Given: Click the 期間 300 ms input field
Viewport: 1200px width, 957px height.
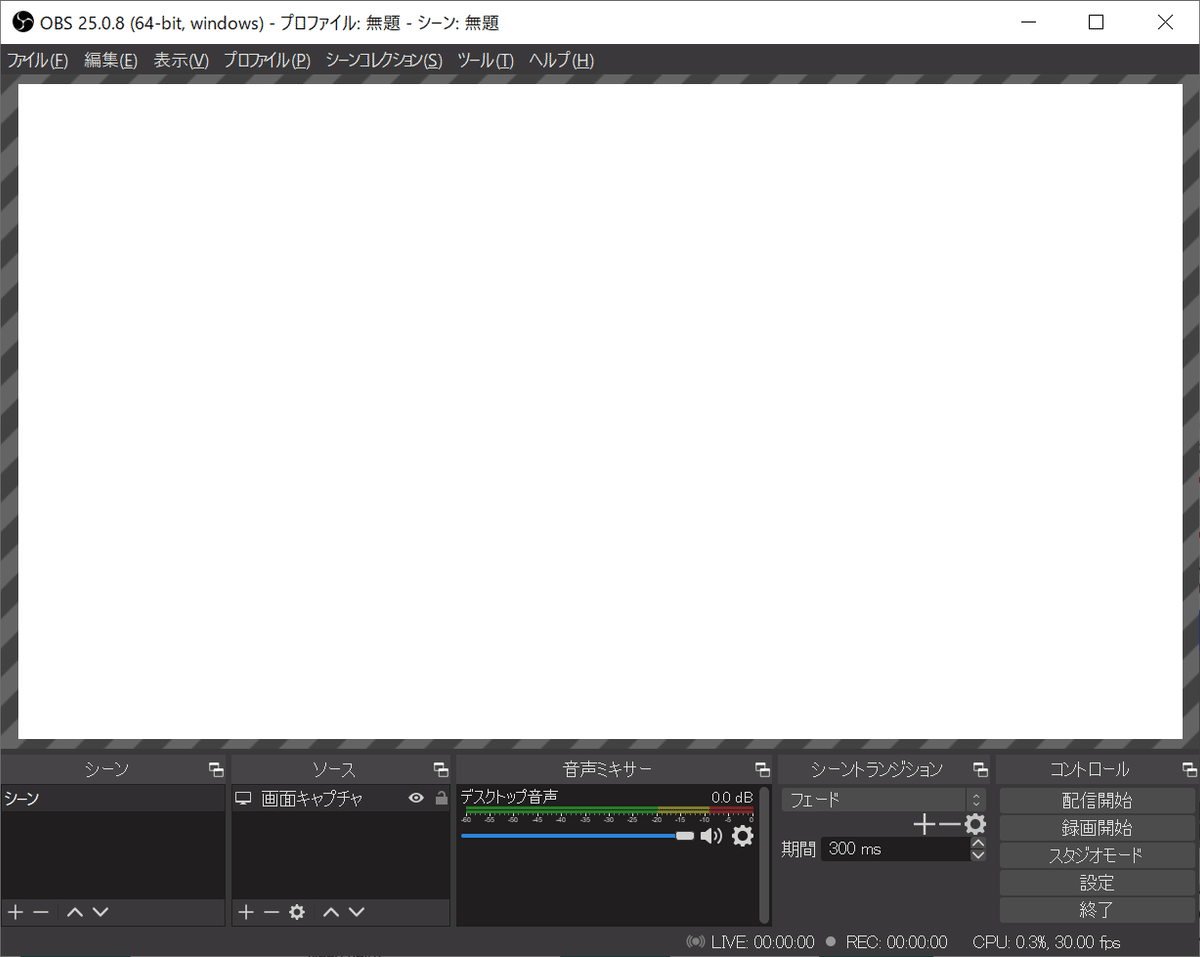Looking at the screenshot, I should pos(895,849).
